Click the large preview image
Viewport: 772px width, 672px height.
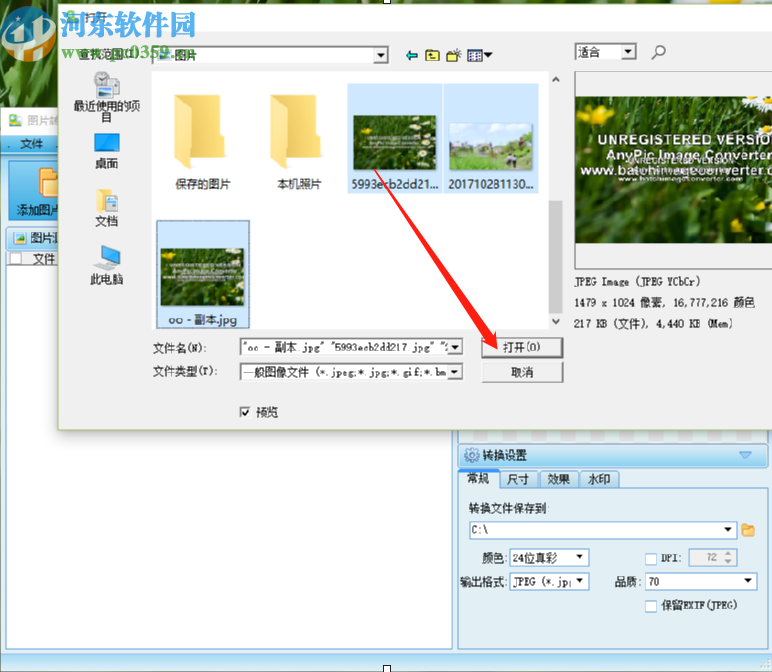(673, 169)
